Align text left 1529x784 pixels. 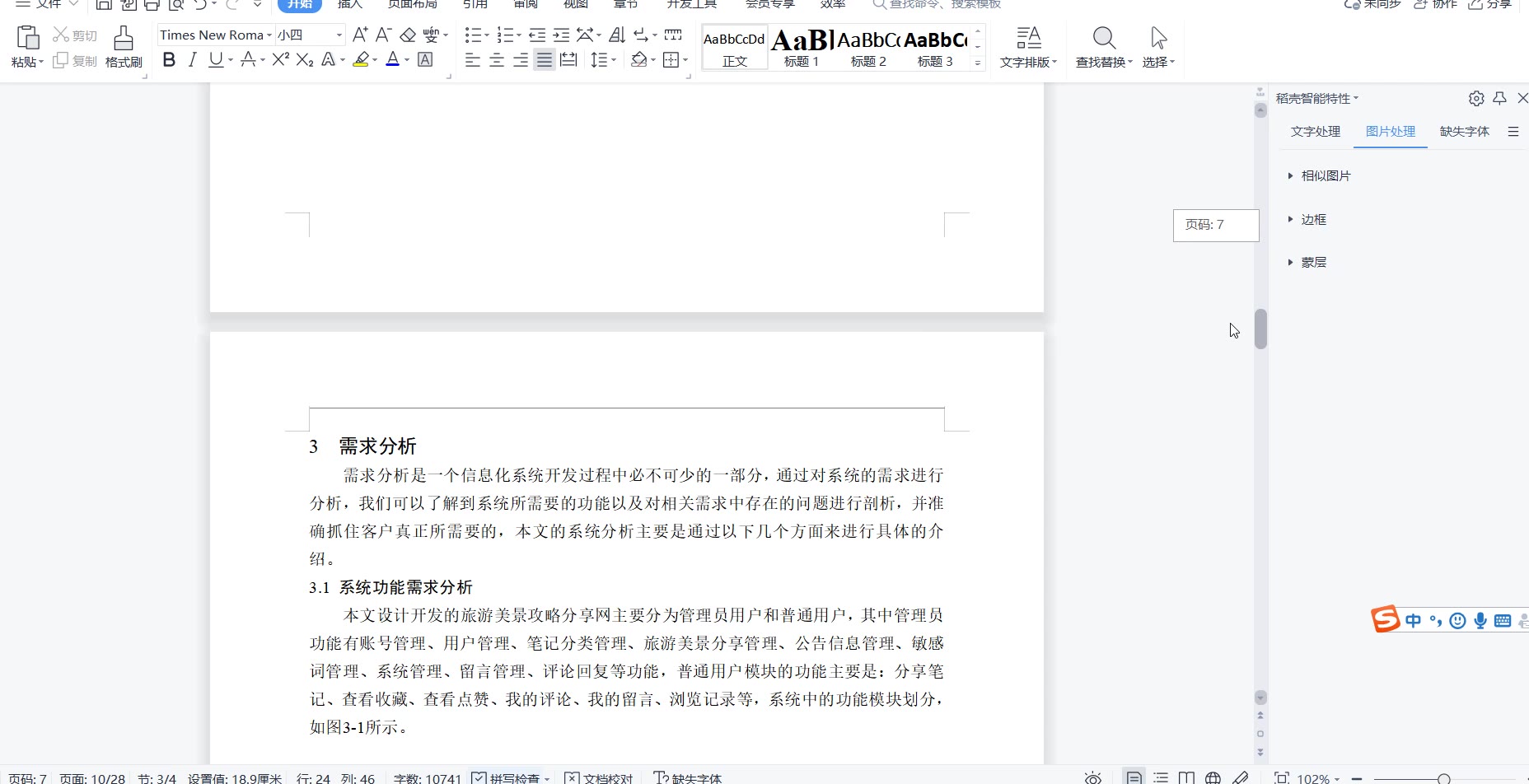tap(472, 59)
